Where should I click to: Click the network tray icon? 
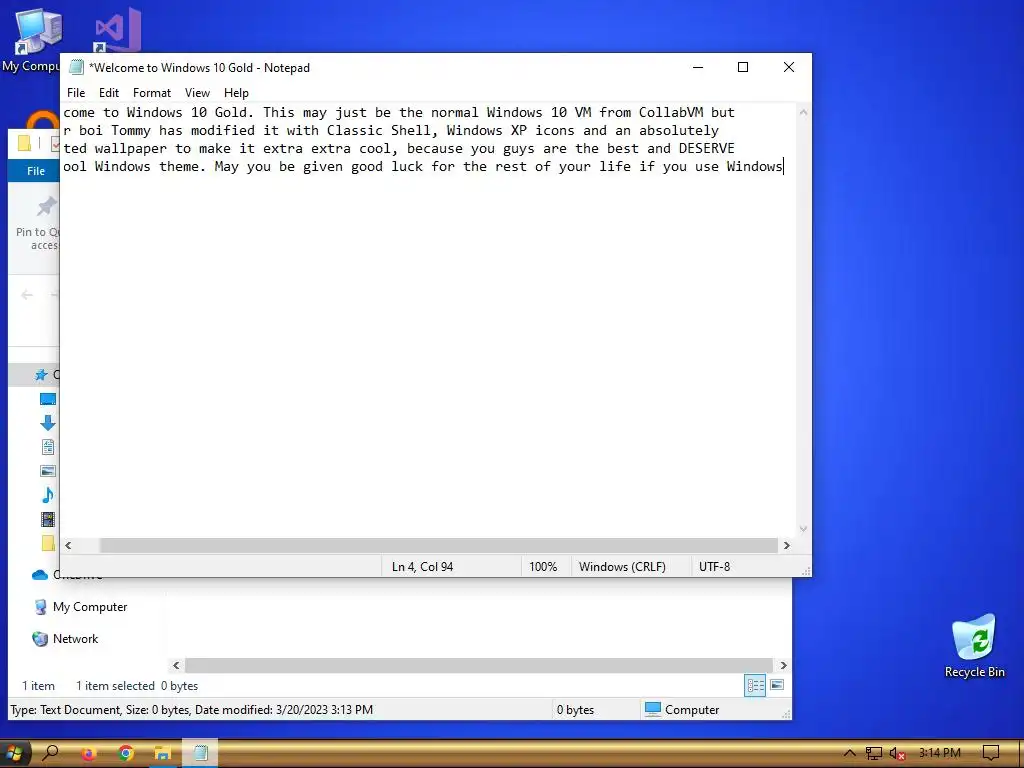coord(874,754)
